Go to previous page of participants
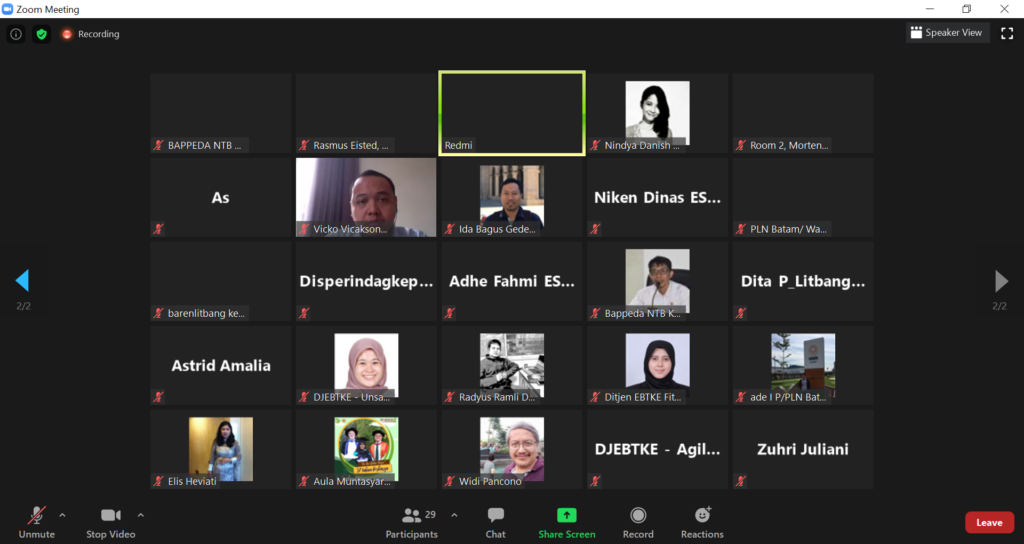Viewport: 1024px width, 544px height. 22,280
